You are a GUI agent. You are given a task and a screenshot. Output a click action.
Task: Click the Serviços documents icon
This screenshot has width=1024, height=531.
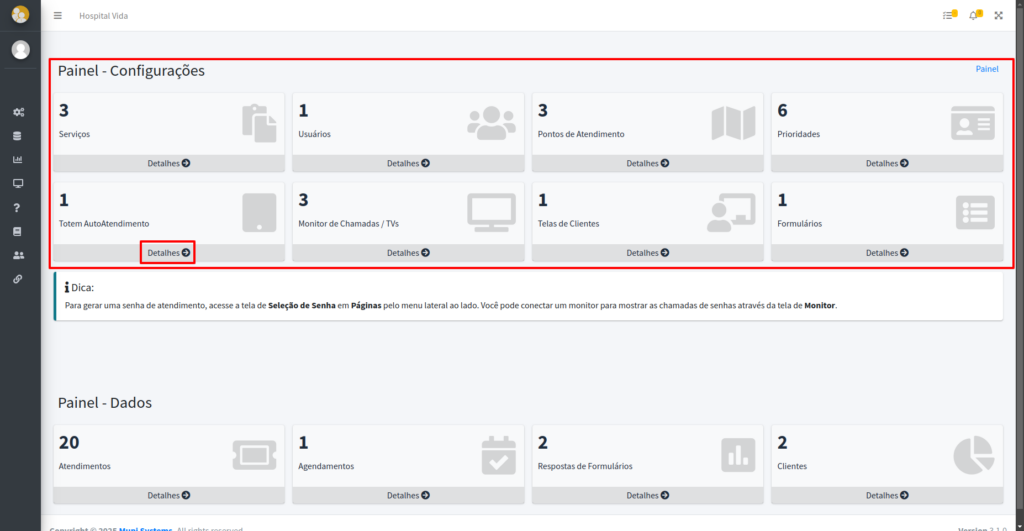point(259,123)
